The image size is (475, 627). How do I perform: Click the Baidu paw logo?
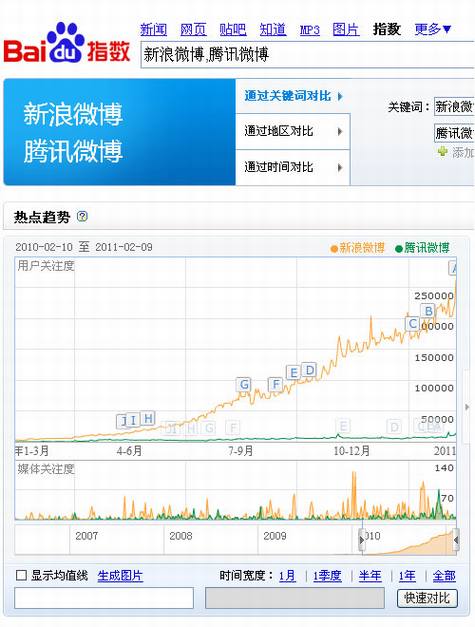[x=66, y=43]
